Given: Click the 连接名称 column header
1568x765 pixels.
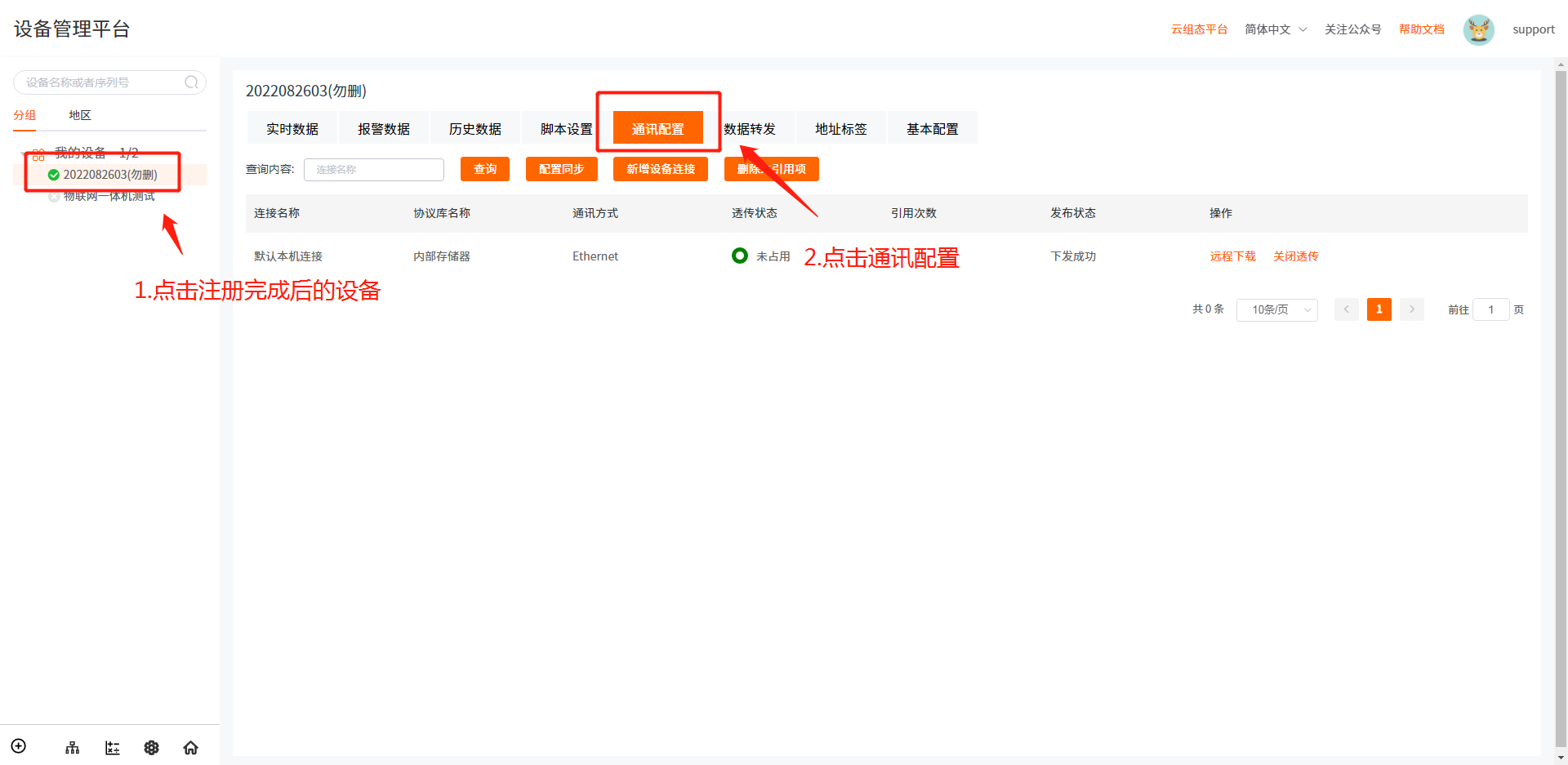Looking at the screenshot, I should (x=277, y=213).
